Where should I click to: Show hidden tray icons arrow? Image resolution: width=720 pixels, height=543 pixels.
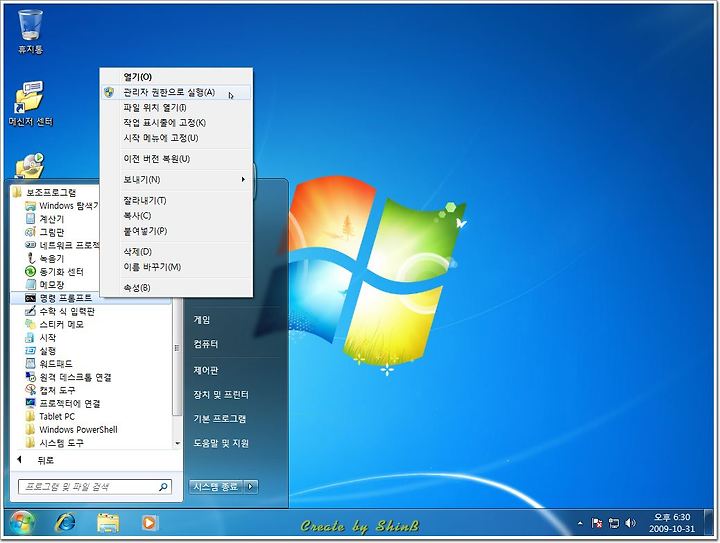580,523
